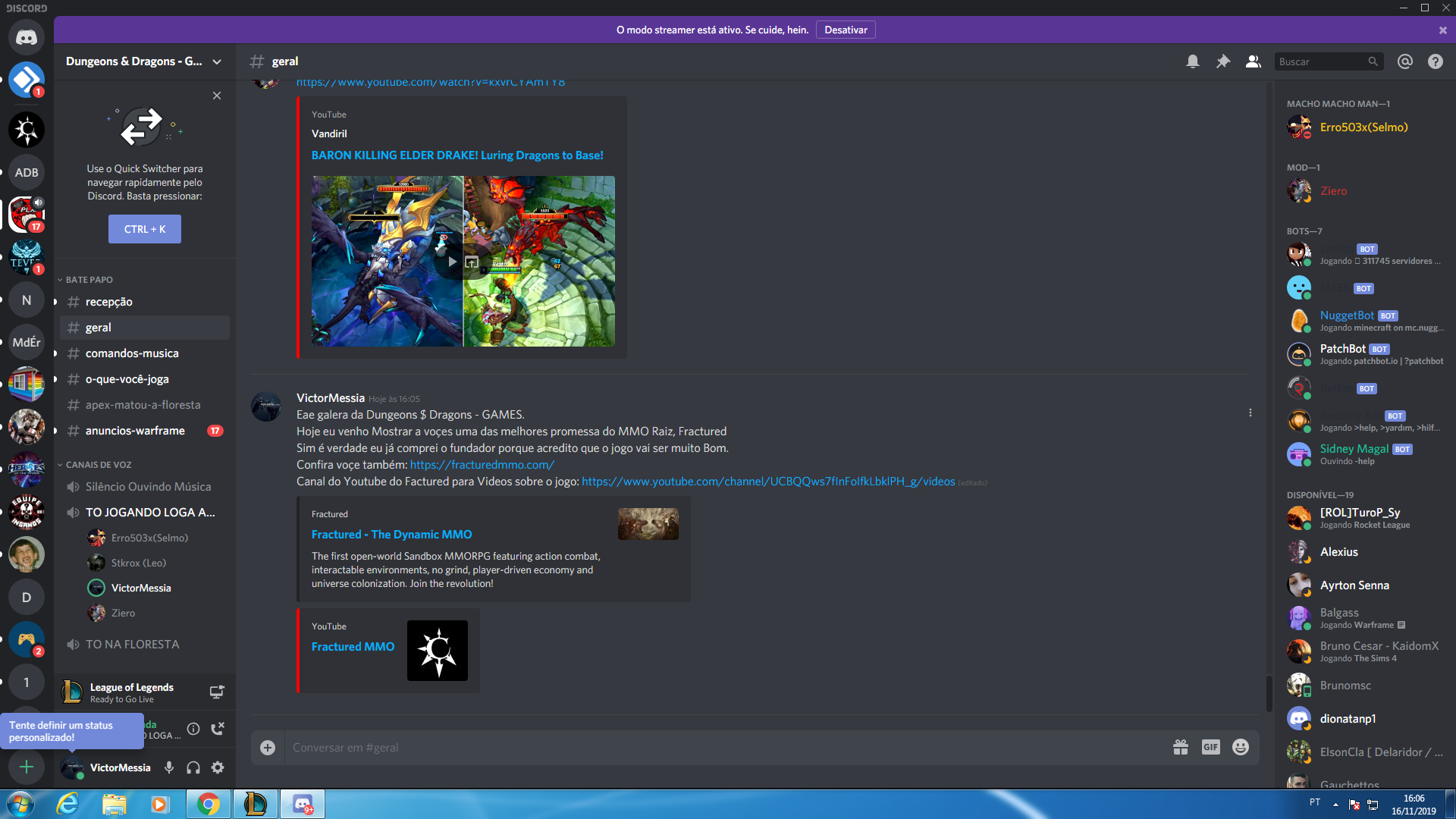
Task: Attach file plus button in message bar
Action: pyautogui.click(x=268, y=748)
